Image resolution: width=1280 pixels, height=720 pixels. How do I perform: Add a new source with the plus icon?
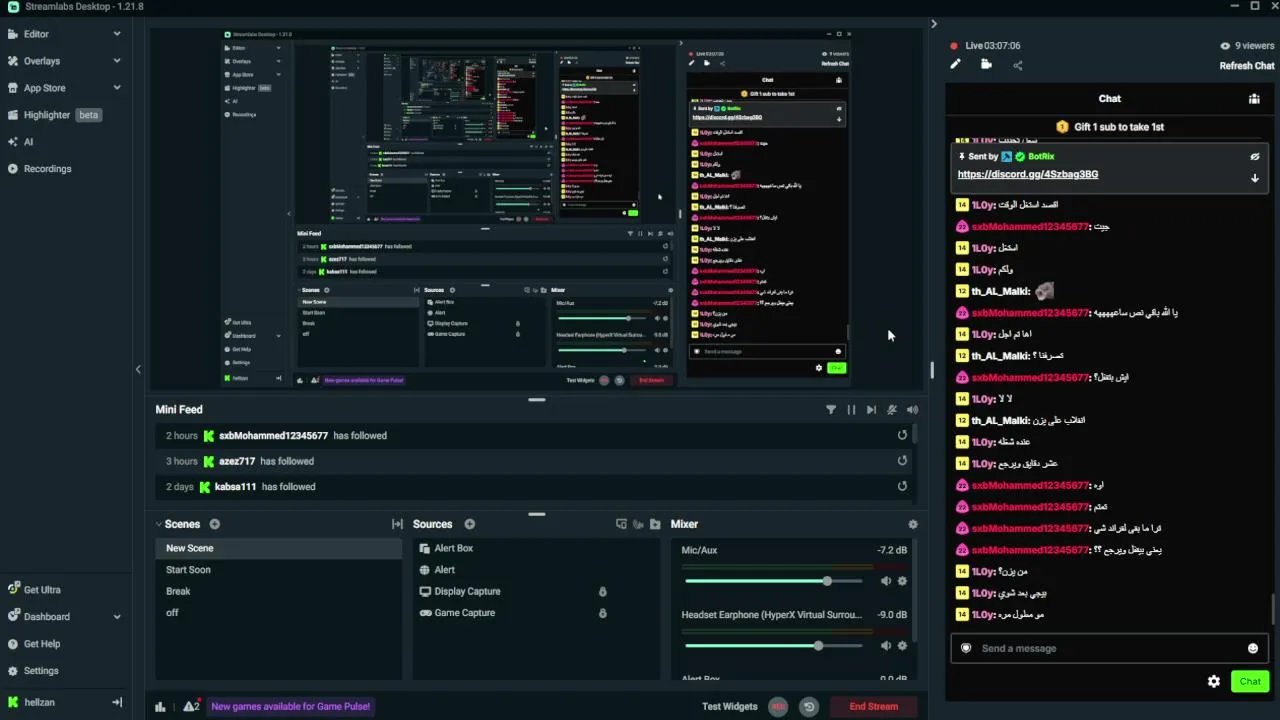tap(469, 524)
